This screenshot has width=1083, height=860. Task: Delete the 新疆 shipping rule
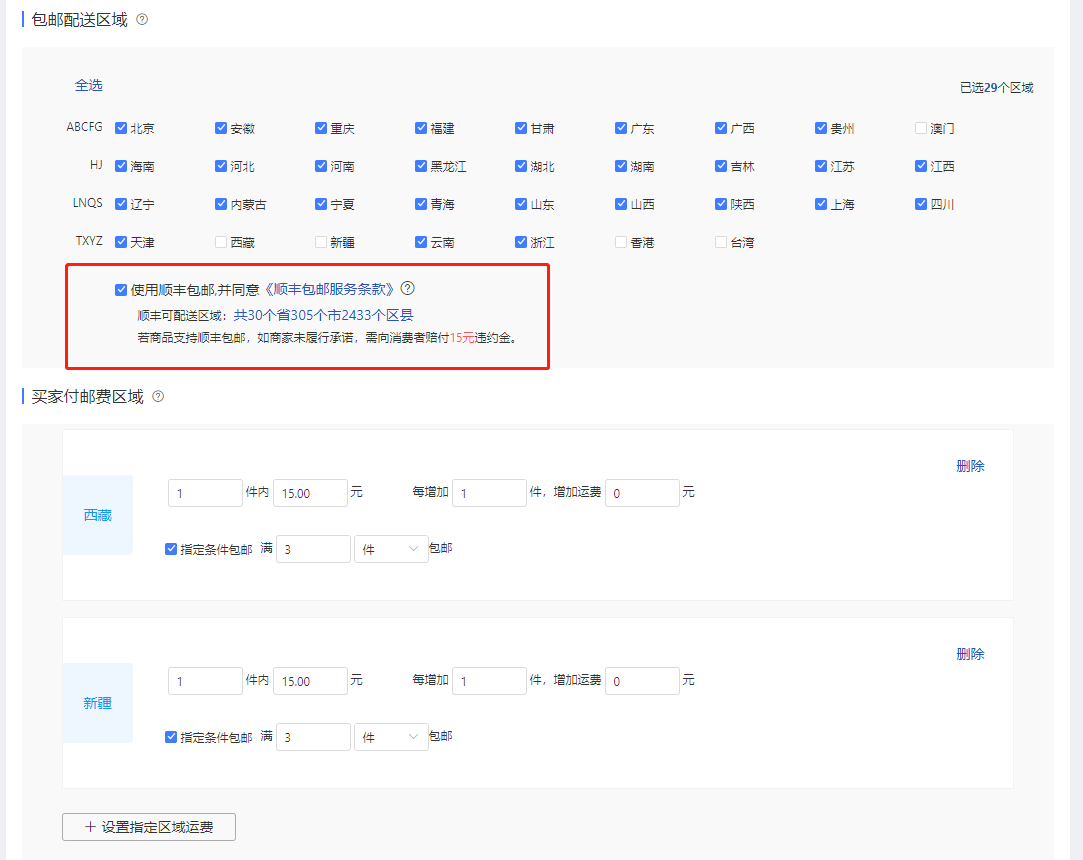[970, 654]
